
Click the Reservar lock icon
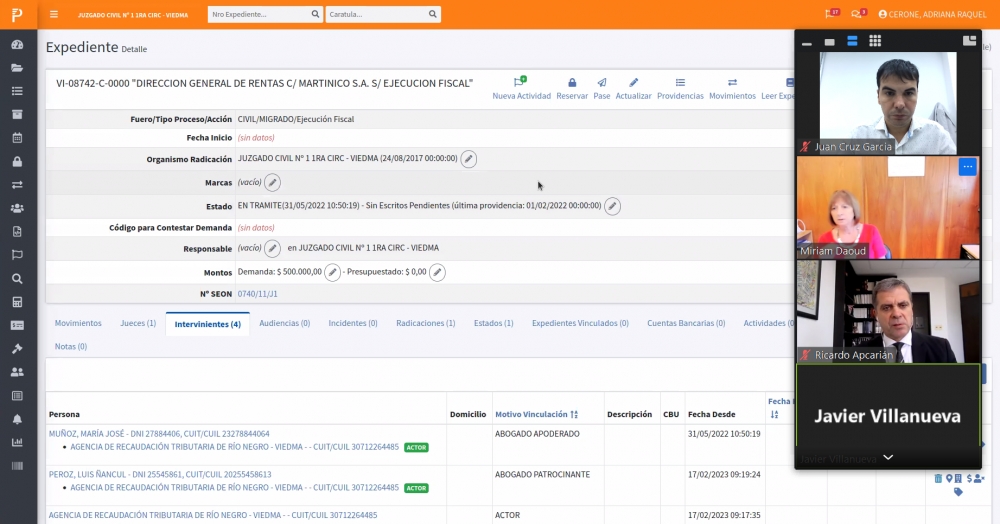572,83
